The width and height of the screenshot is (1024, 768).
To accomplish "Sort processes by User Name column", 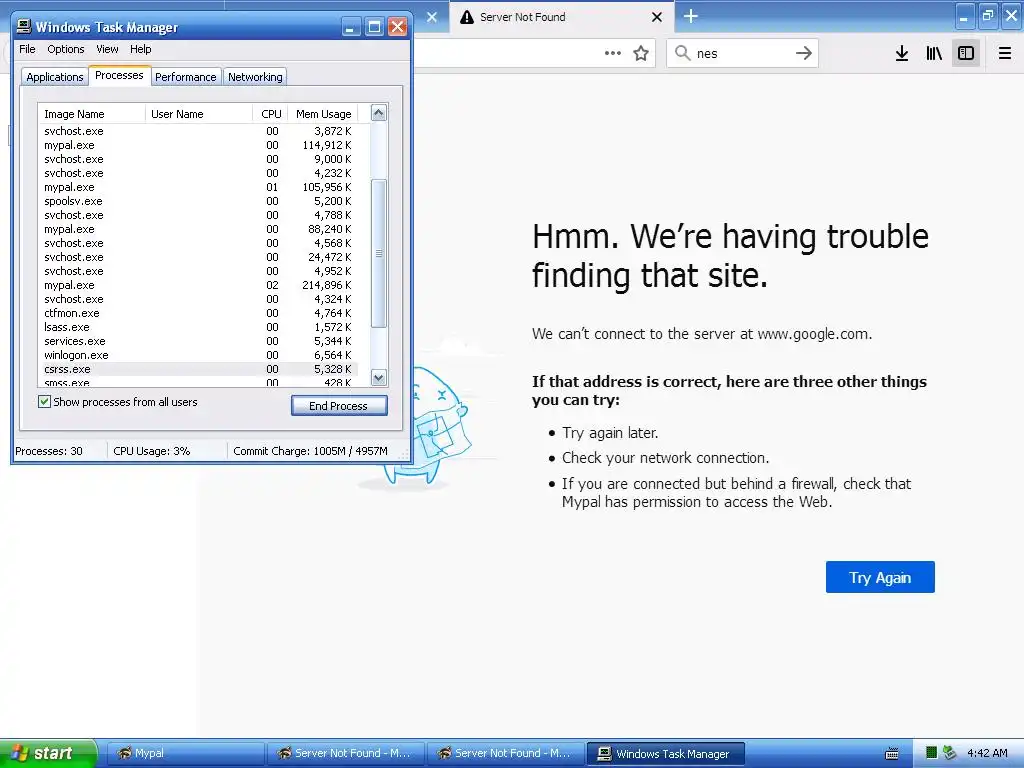I will click(199, 114).
